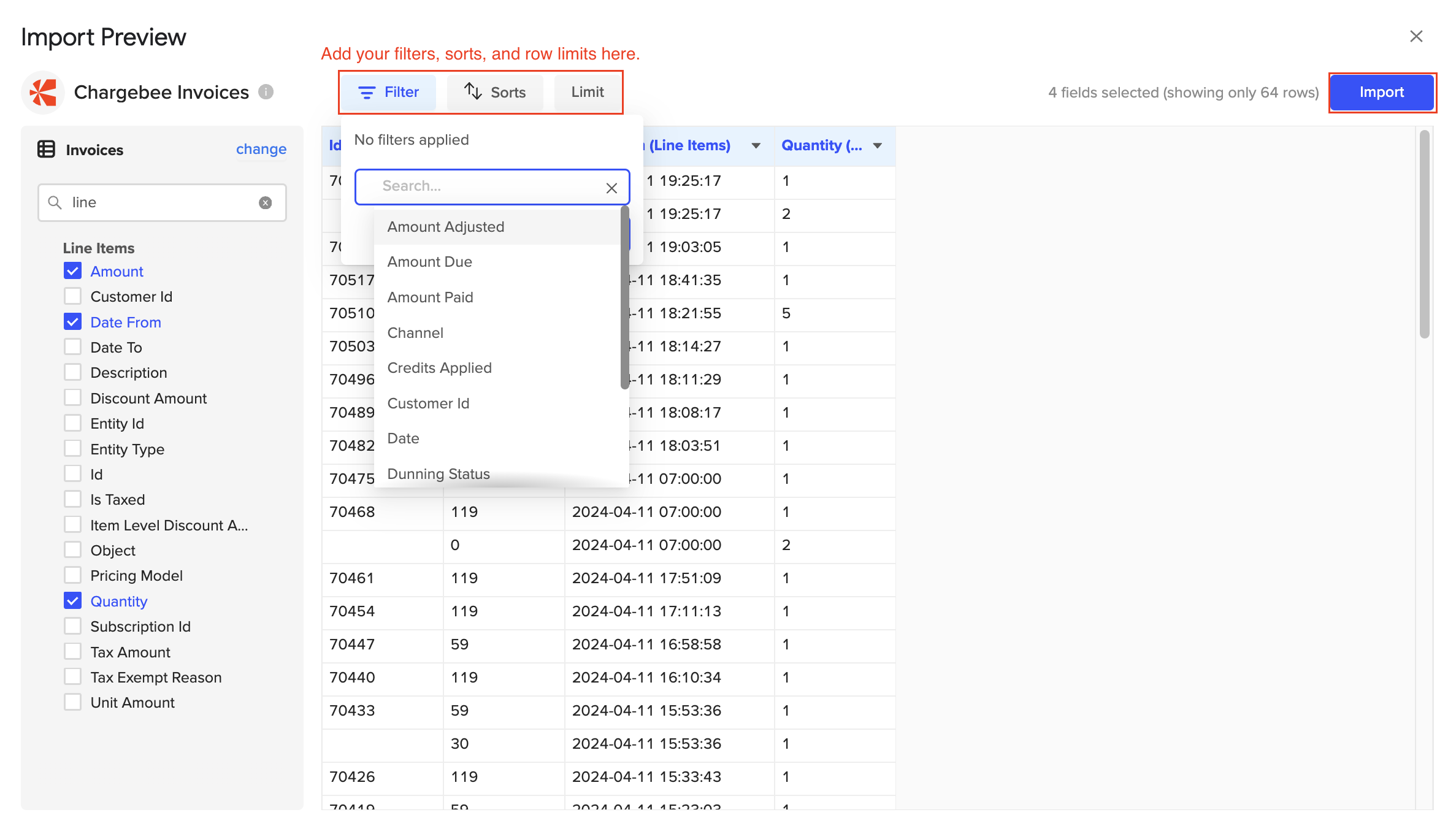
Task: Check the Object field
Action: tap(72, 550)
